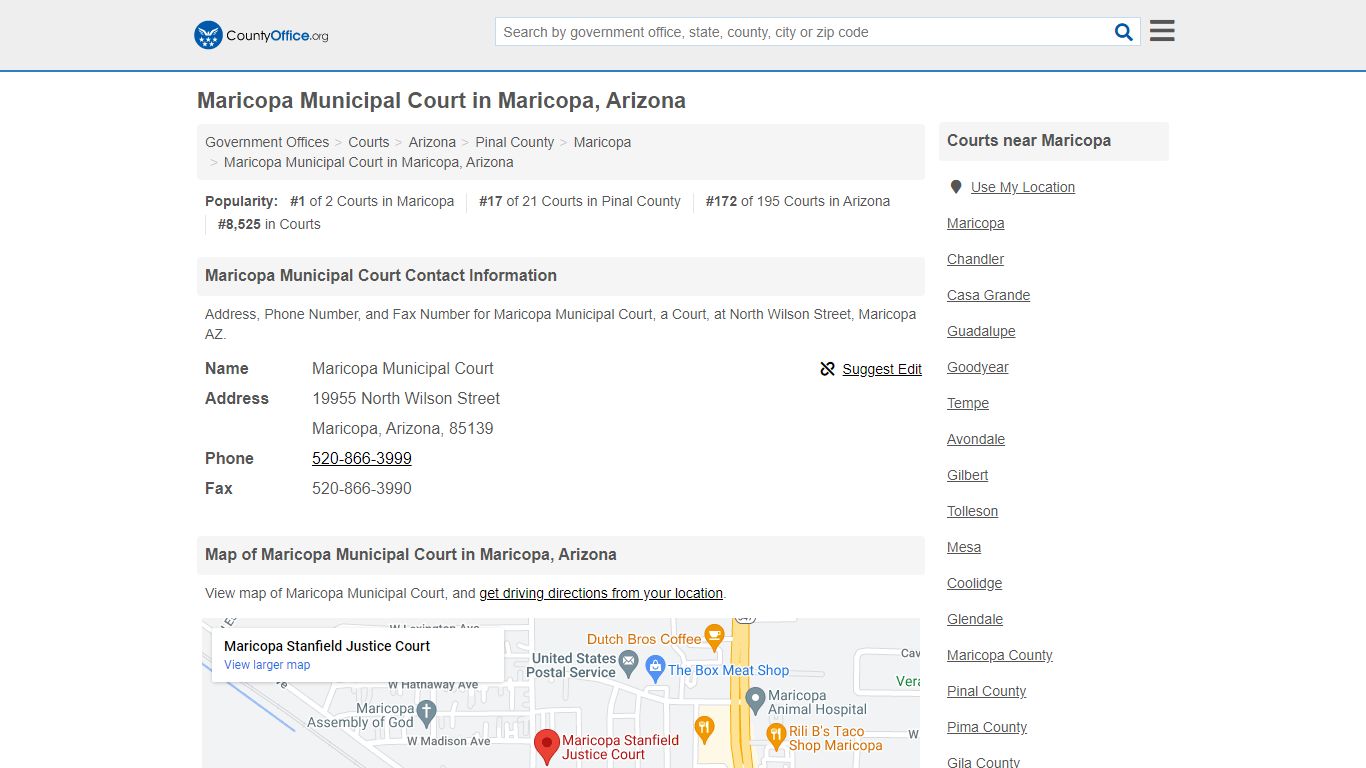Click the Contact Information section heading

click(x=381, y=276)
